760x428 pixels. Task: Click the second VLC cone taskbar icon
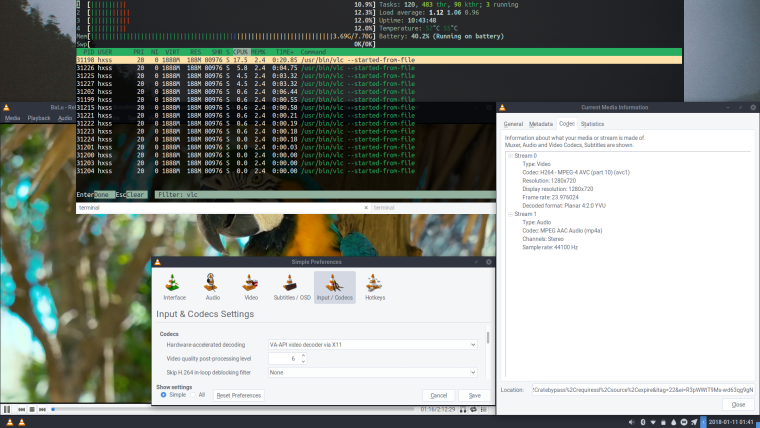click(x=22, y=422)
